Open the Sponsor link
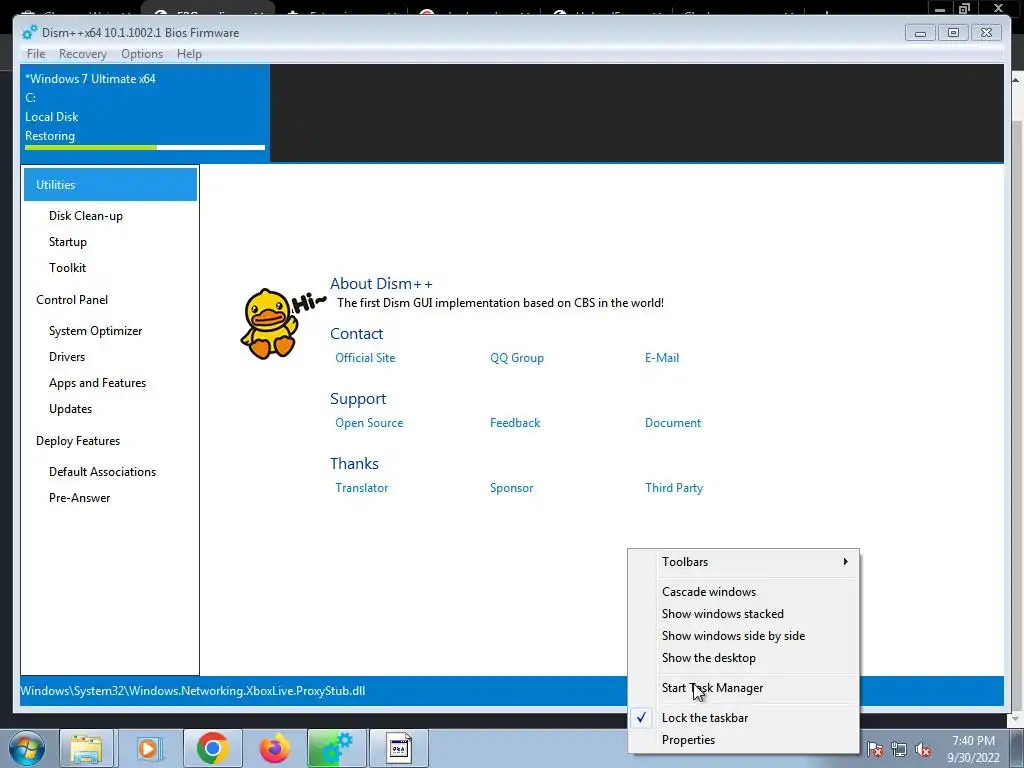This screenshot has width=1024, height=768. pyautogui.click(x=511, y=488)
